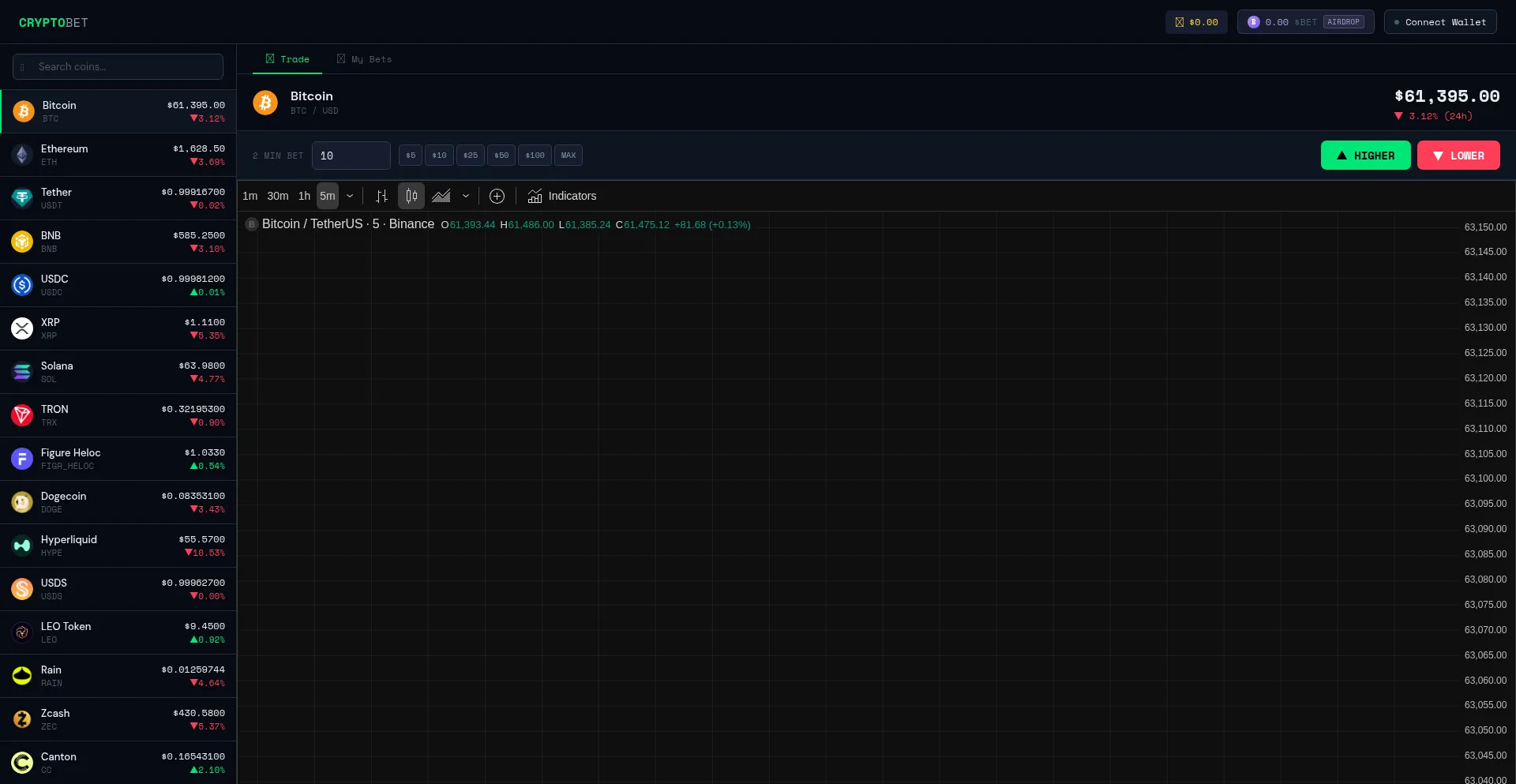Click the BNB coin icon
The width and height of the screenshot is (1516, 784).
tap(22, 242)
